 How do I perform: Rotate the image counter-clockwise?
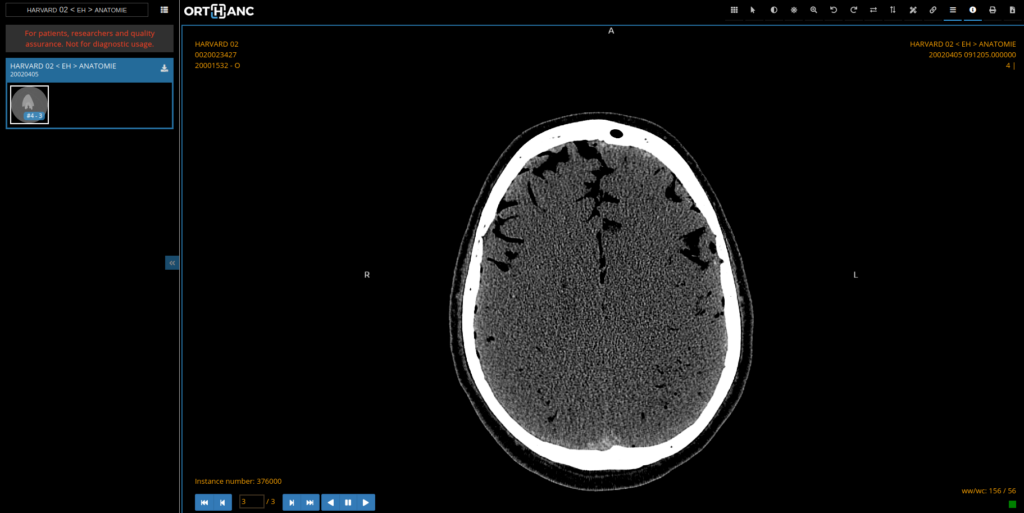pos(833,10)
